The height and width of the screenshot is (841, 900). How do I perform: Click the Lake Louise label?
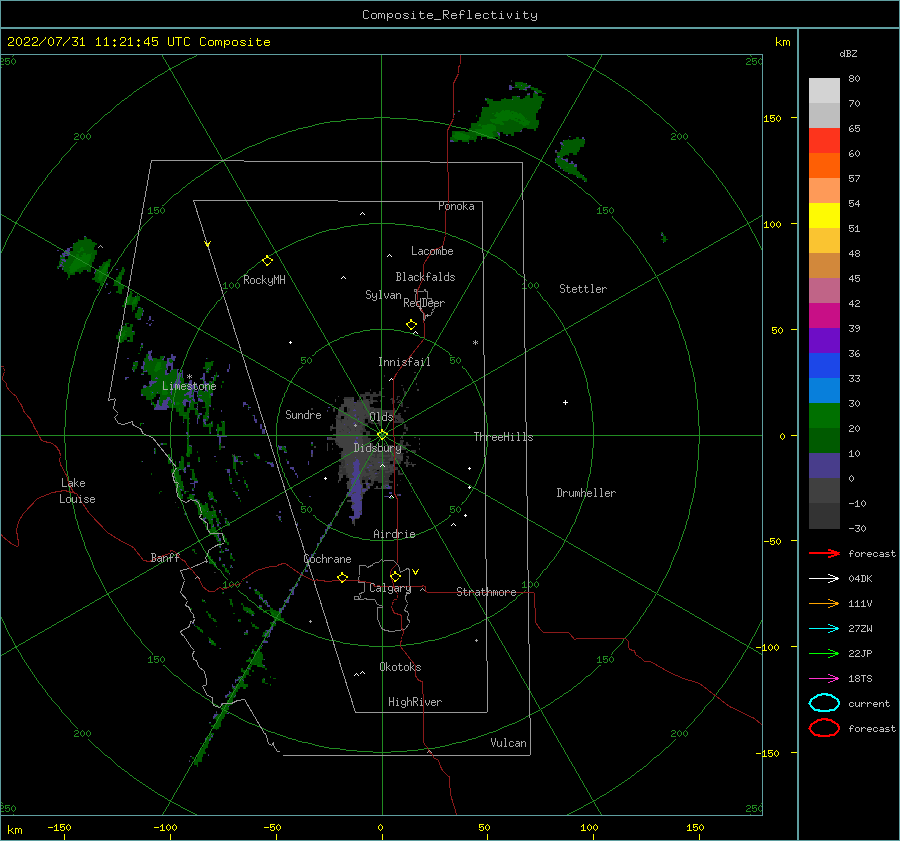(x=77, y=491)
